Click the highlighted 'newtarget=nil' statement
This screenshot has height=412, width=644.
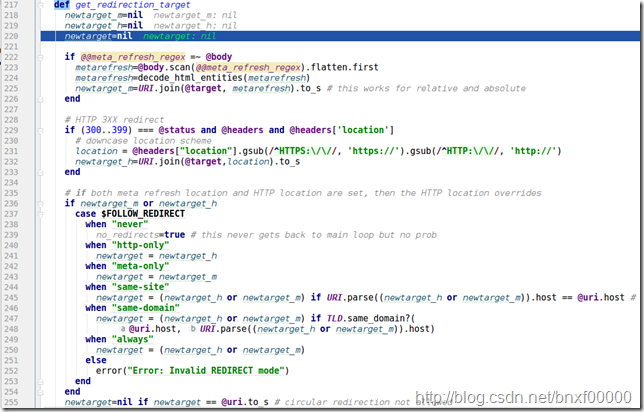pyautogui.click(x=99, y=36)
